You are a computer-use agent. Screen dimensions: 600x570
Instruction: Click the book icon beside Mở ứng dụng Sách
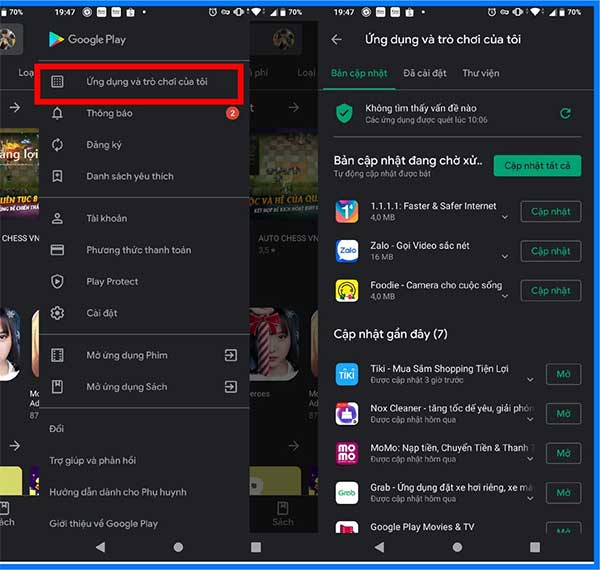[x=57, y=387]
